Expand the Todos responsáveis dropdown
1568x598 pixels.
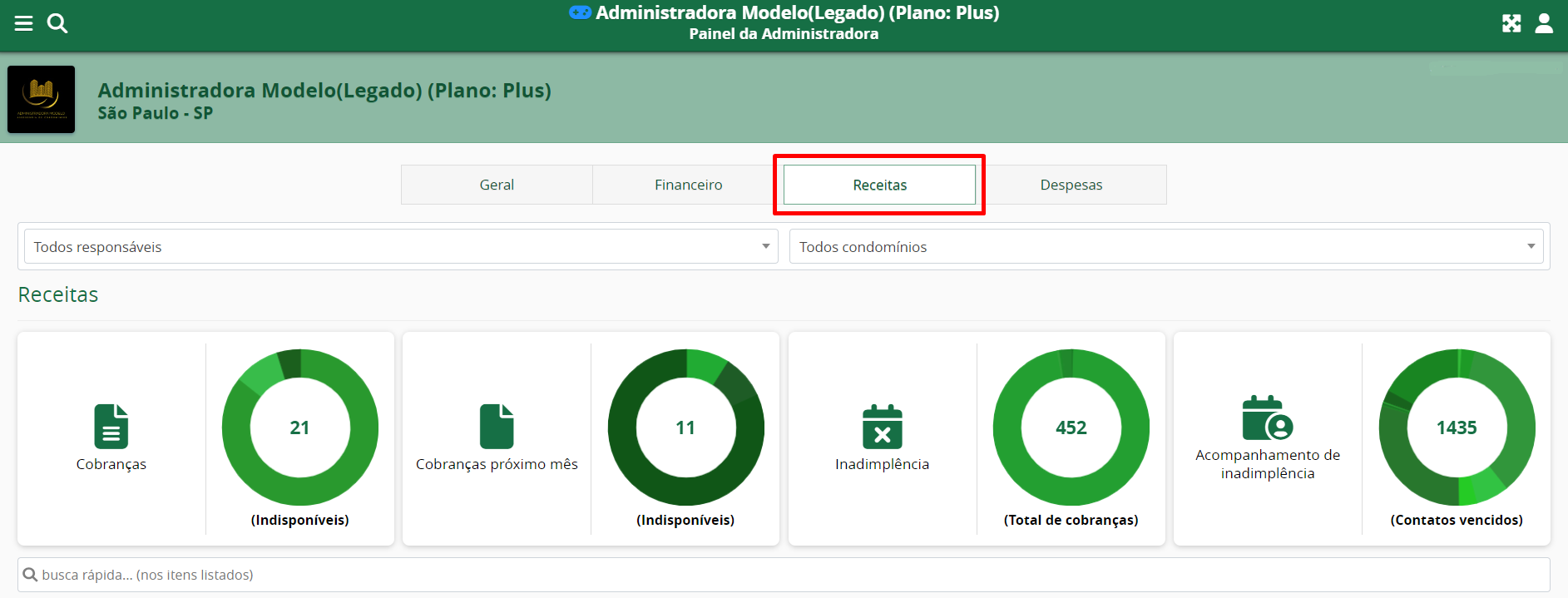pos(401,247)
